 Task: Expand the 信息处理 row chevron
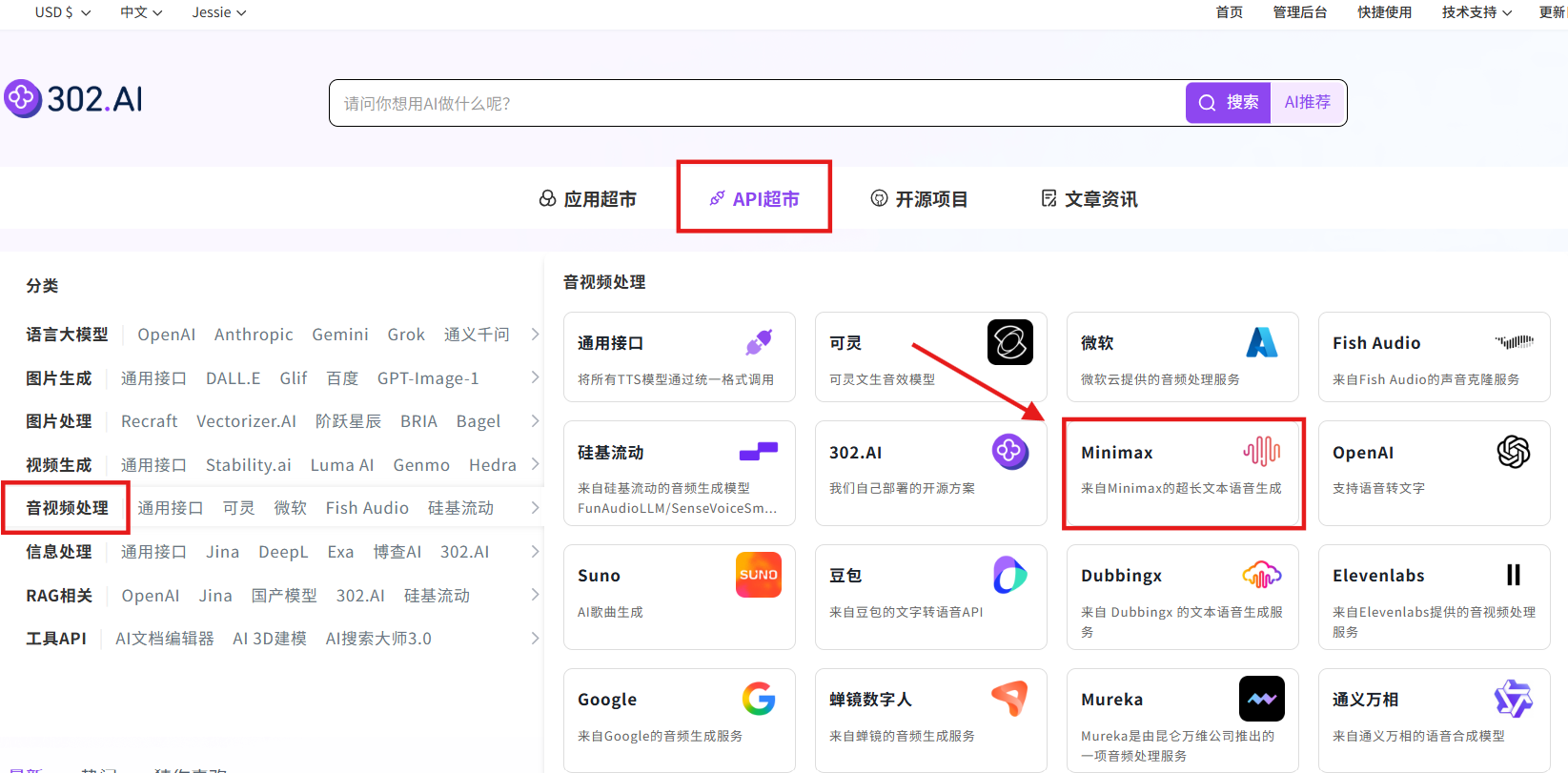(x=535, y=551)
